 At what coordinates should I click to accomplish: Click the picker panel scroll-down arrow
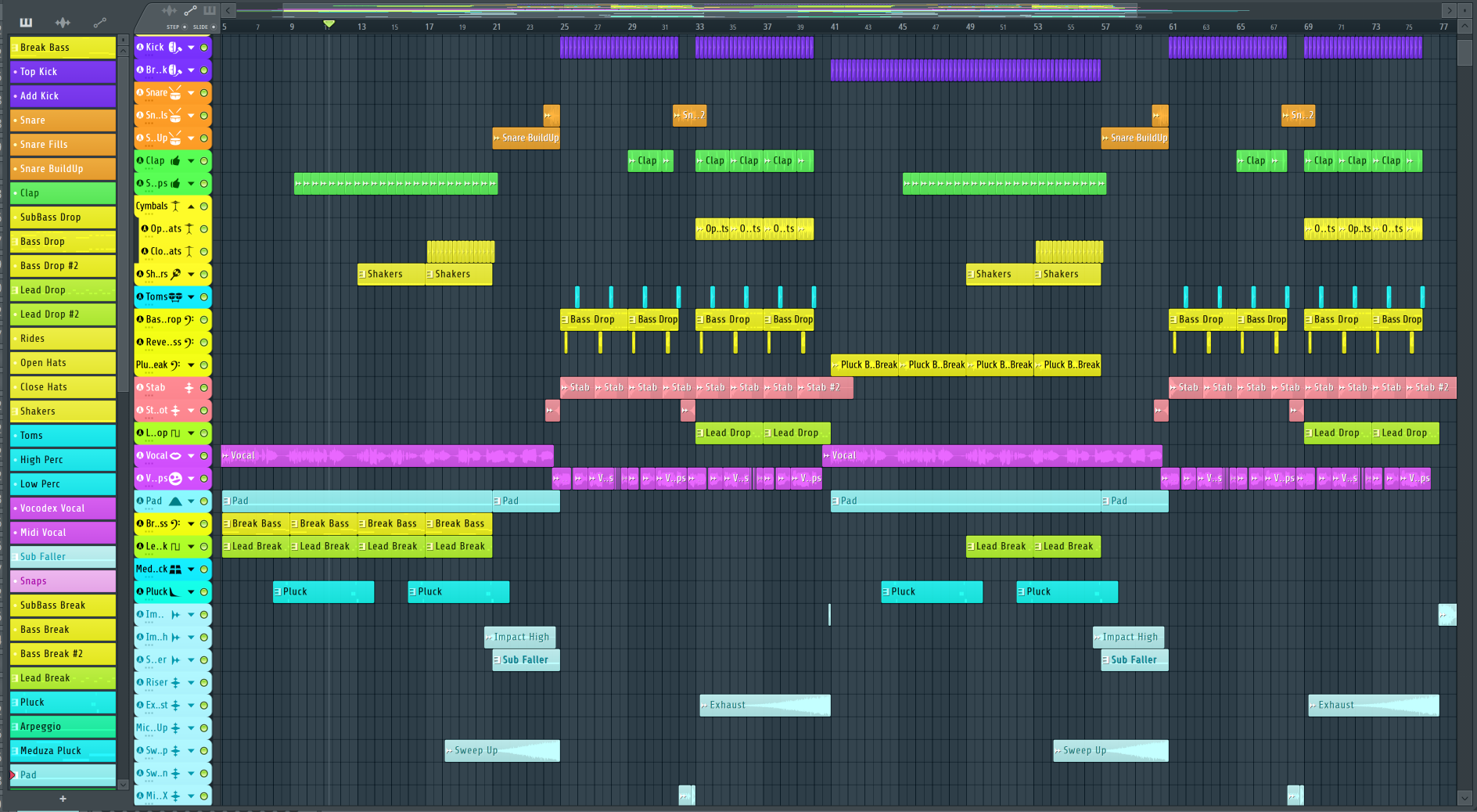pos(123,784)
